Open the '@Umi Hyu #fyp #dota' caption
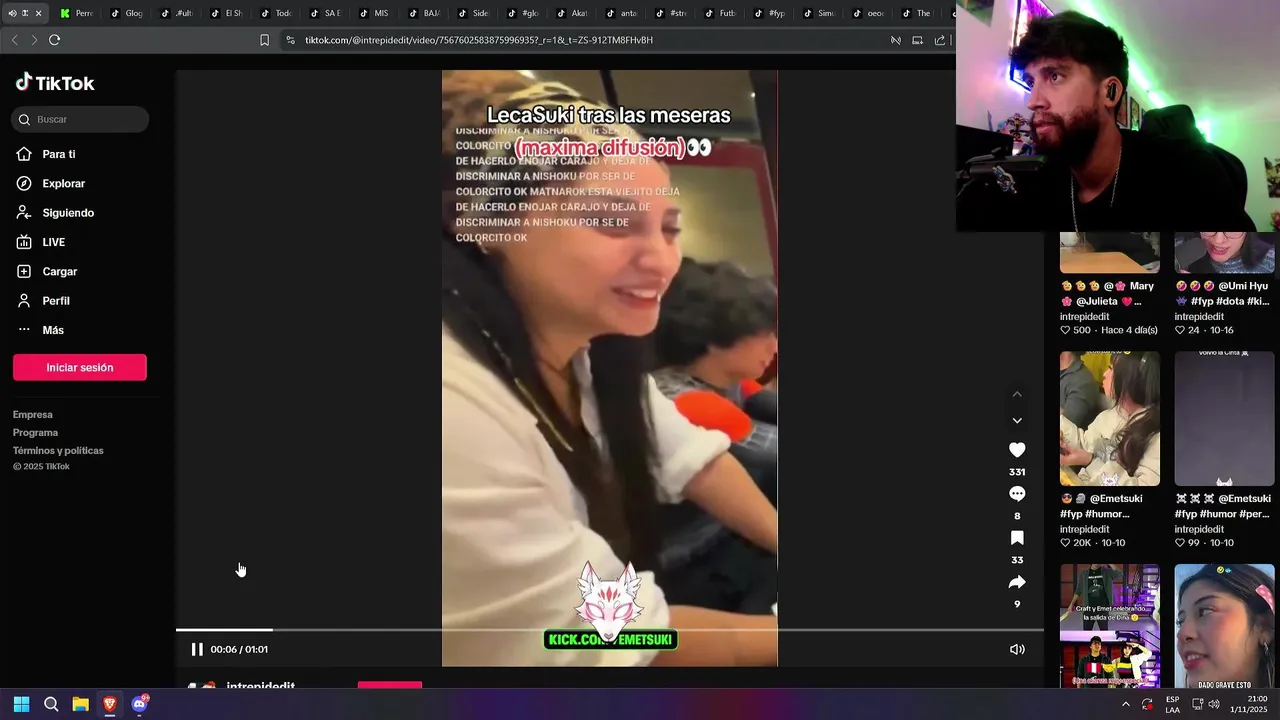 1222,294
